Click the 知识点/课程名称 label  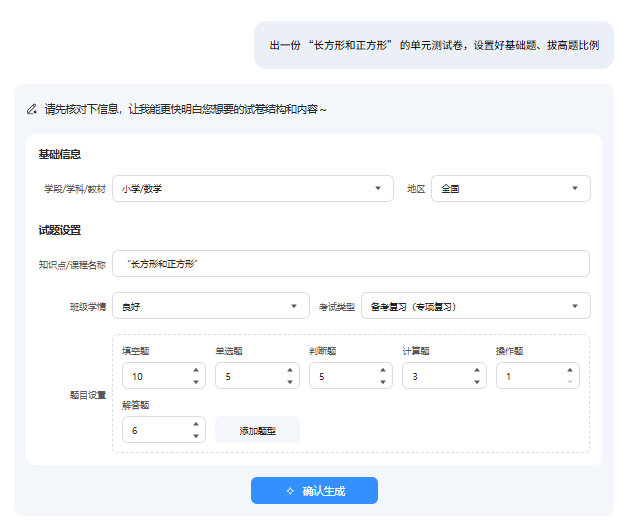point(72,265)
